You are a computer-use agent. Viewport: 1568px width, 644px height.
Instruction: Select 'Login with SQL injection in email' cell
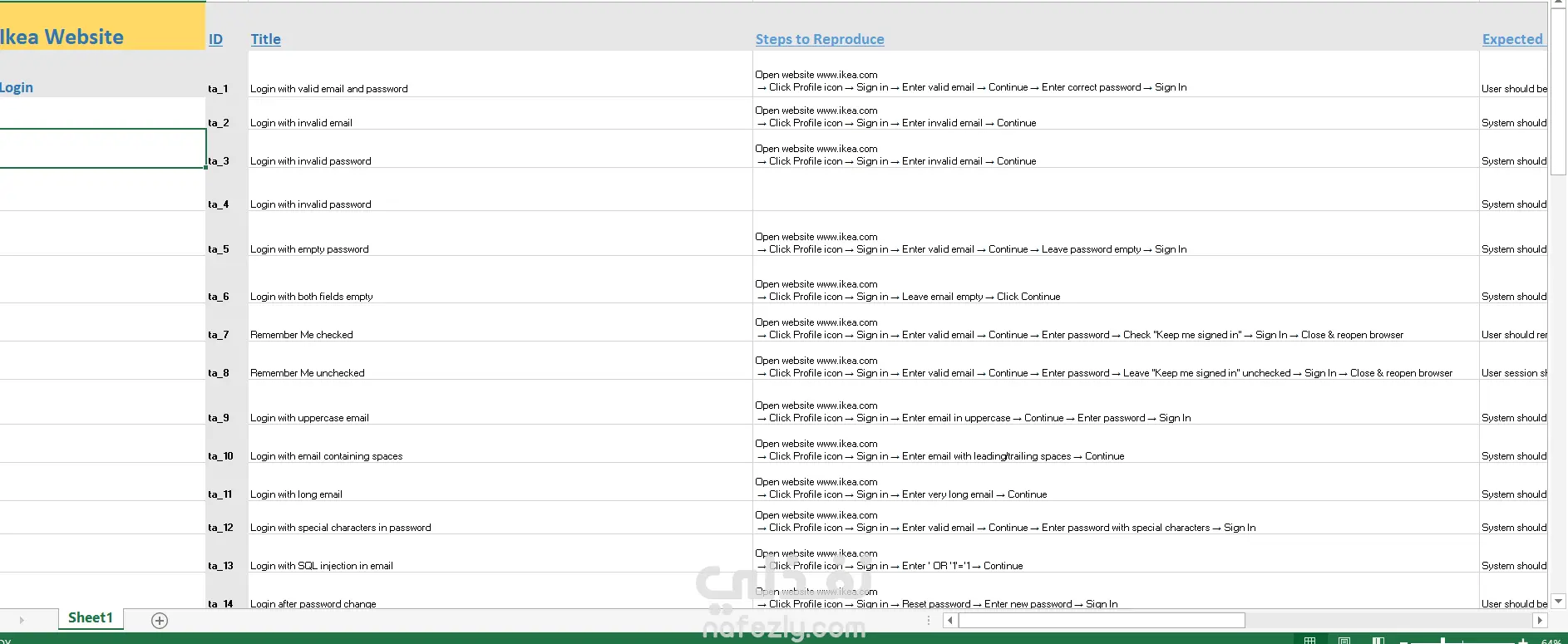tap(500, 553)
